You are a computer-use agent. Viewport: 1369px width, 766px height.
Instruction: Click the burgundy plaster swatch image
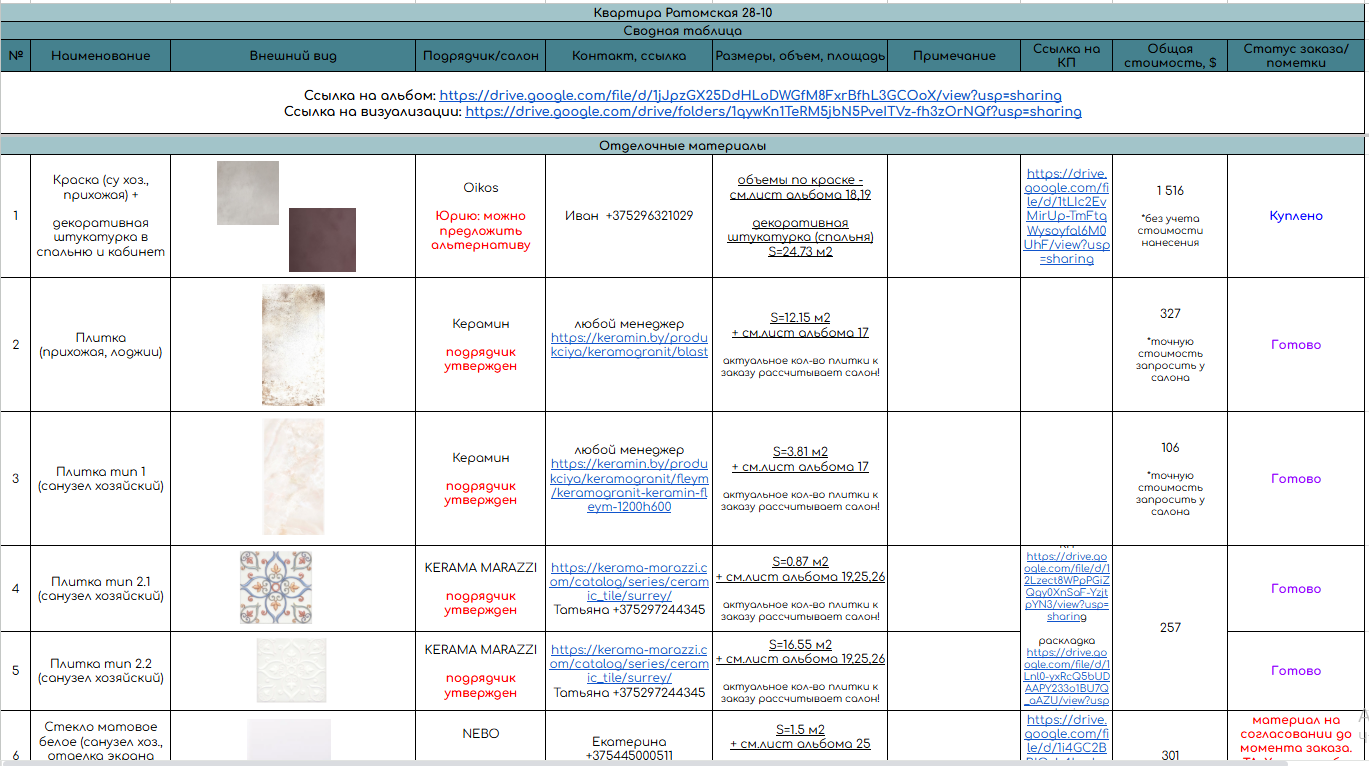(322, 240)
